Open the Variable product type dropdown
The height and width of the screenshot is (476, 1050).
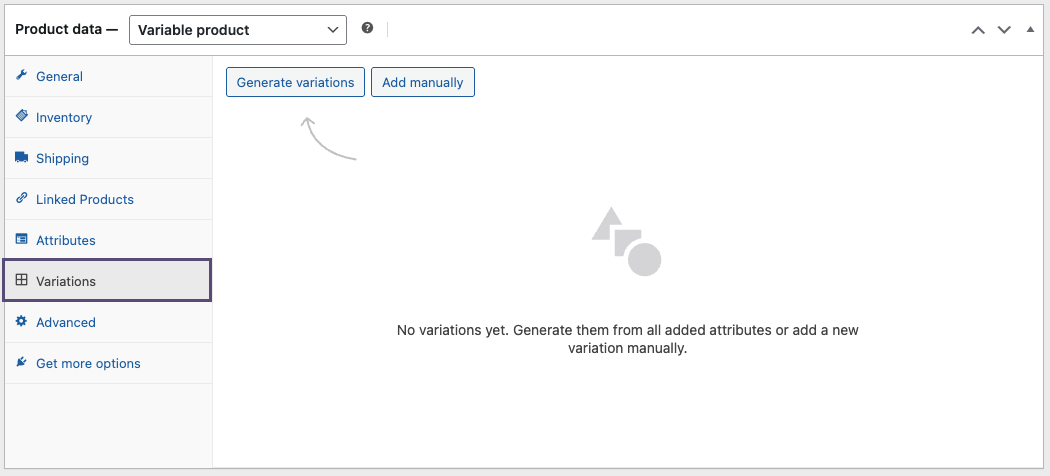(x=238, y=30)
